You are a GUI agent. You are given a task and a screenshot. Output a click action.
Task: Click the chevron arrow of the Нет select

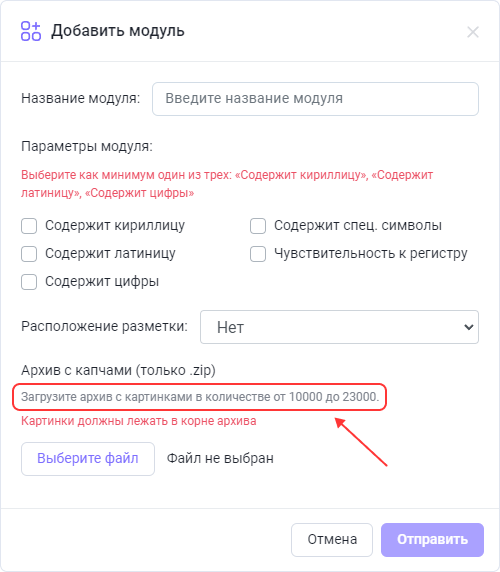(x=469, y=327)
